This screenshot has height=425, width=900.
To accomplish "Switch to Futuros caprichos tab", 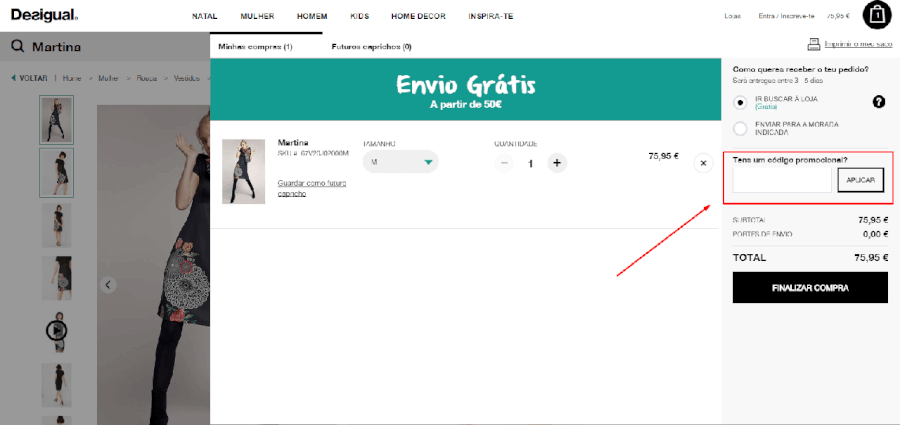I will pos(371,47).
